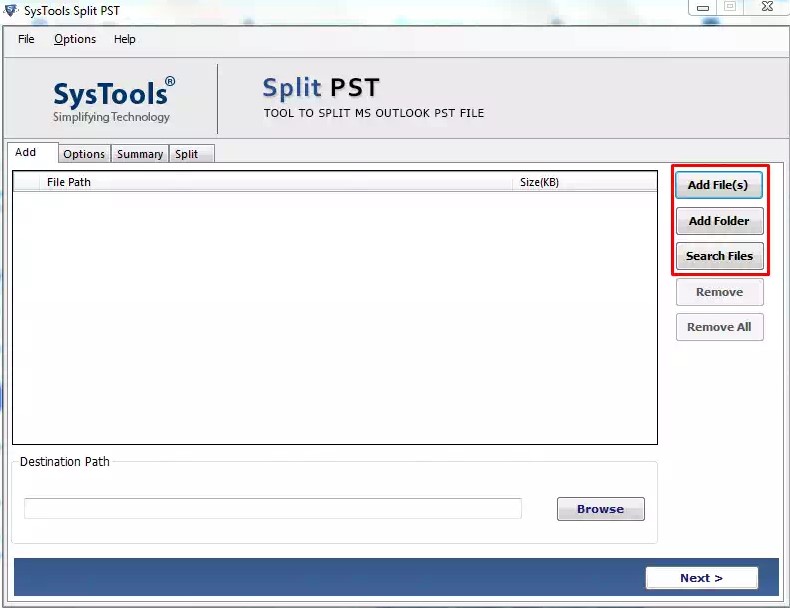Click the Remove All button
The image size is (790, 608).
[x=719, y=327]
